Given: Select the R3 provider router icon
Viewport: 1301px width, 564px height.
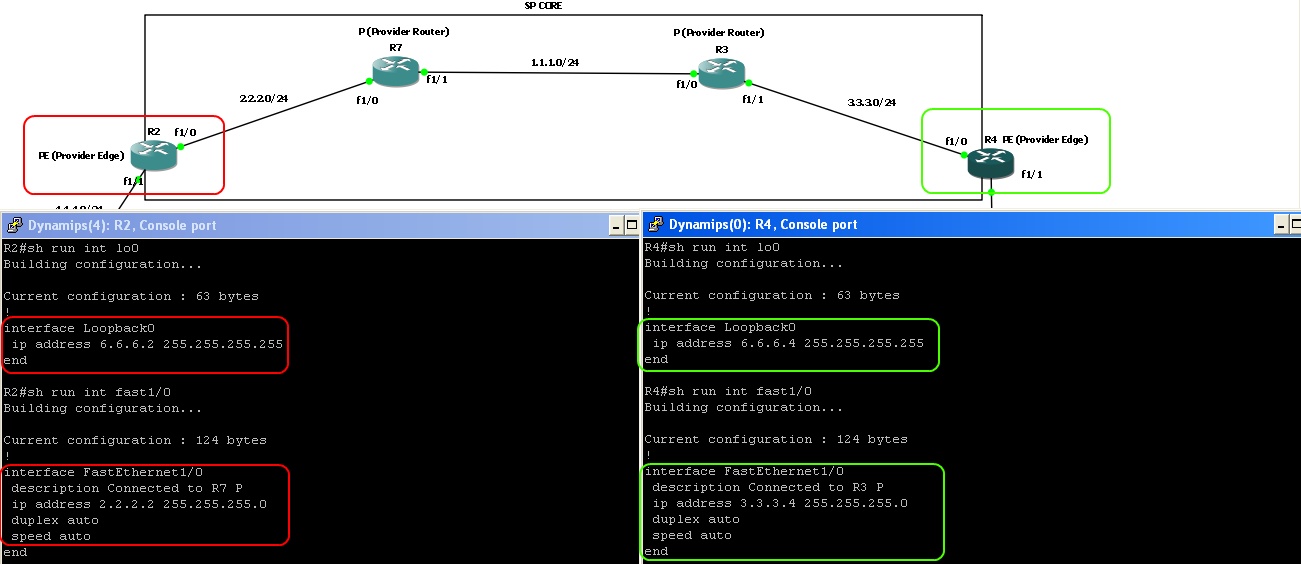Looking at the screenshot, I should pyautogui.click(x=720, y=72).
